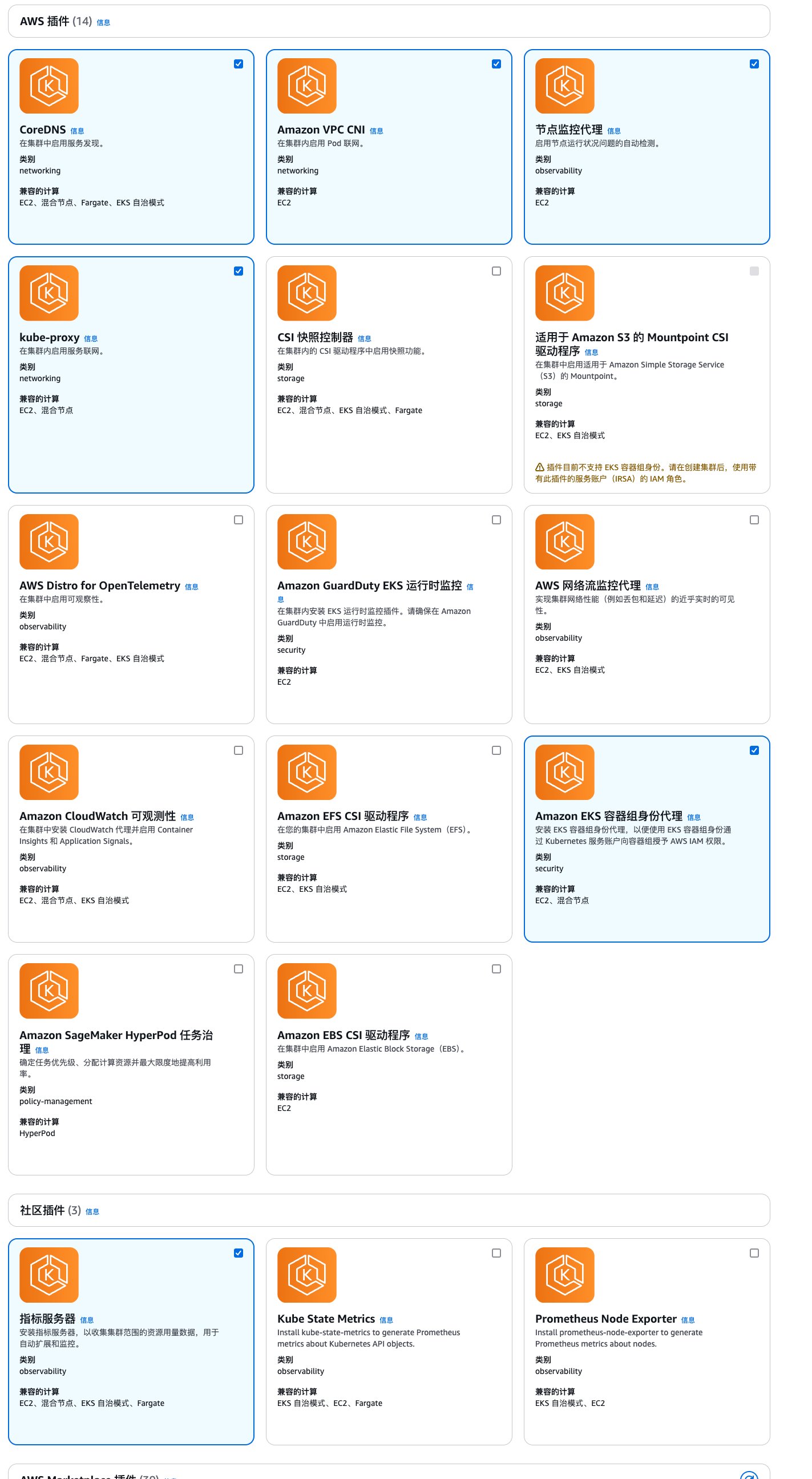Click the kube-proxy plugin icon
This screenshot has height=1479, width=812.
click(x=49, y=293)
